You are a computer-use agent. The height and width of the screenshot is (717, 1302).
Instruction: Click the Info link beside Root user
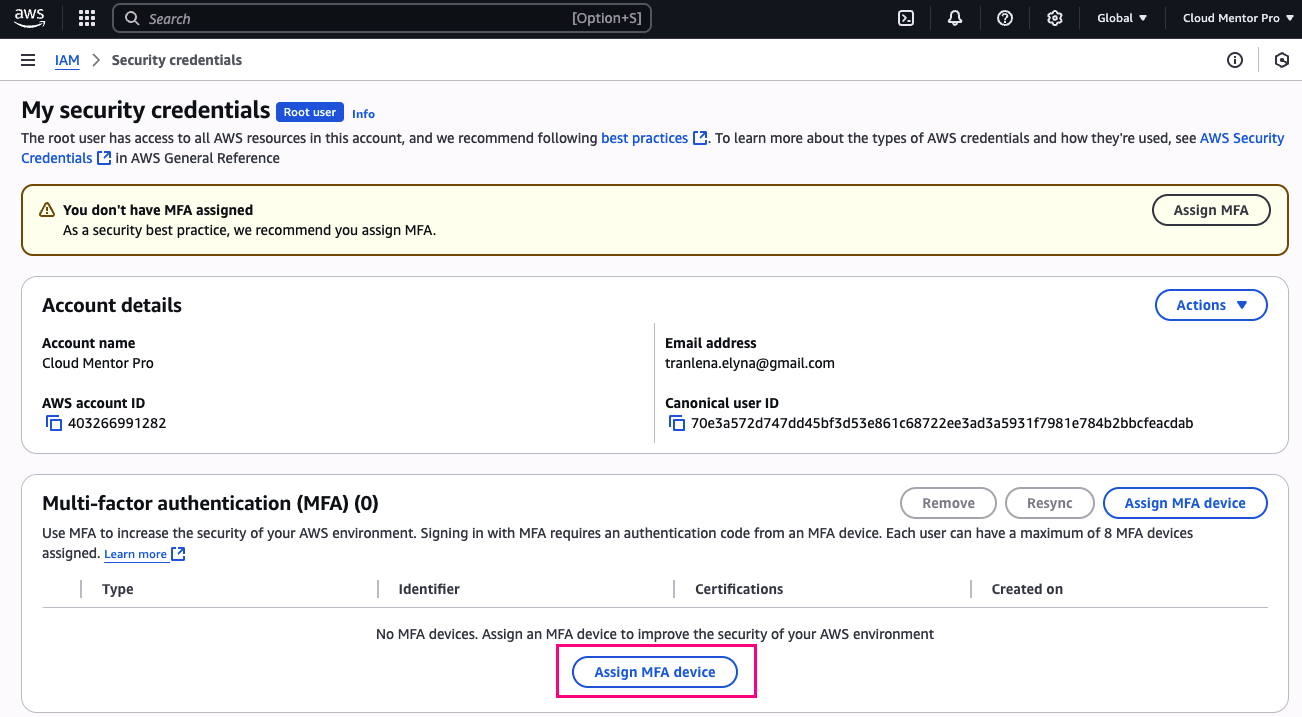click(363, 114)
